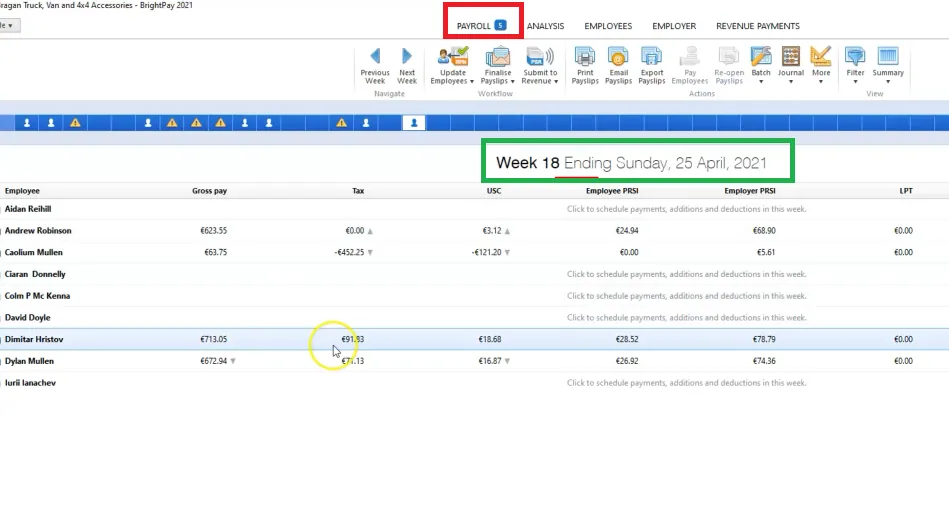The image size is (949, 532).
Task: Open the Finalise Payslips dropdown
Action: coord(497,65)
